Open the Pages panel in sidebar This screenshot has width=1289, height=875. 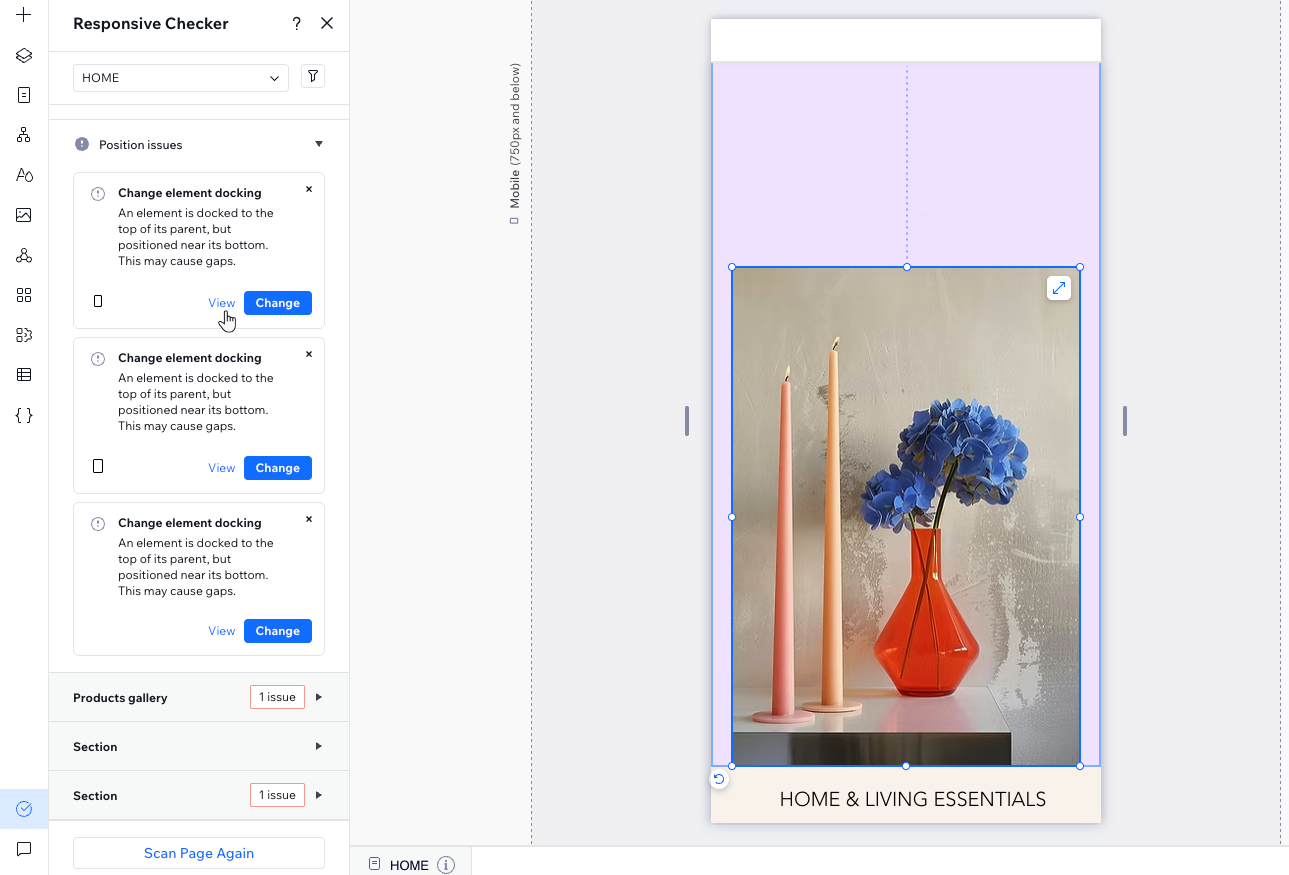(24, 95)
